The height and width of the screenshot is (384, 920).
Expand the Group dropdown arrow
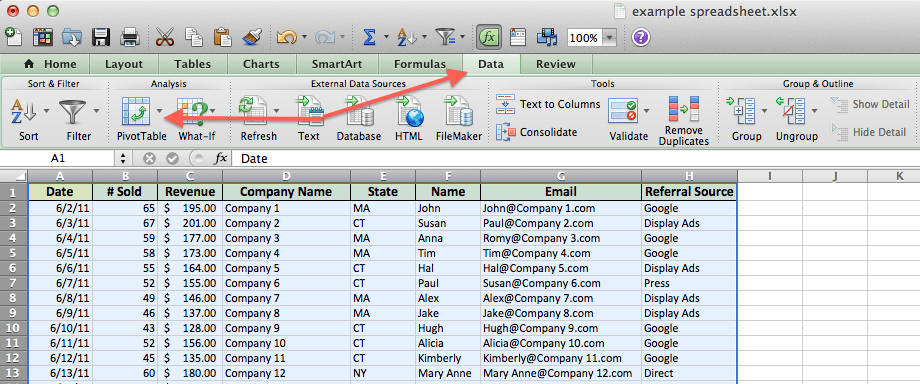pos(765,110)
